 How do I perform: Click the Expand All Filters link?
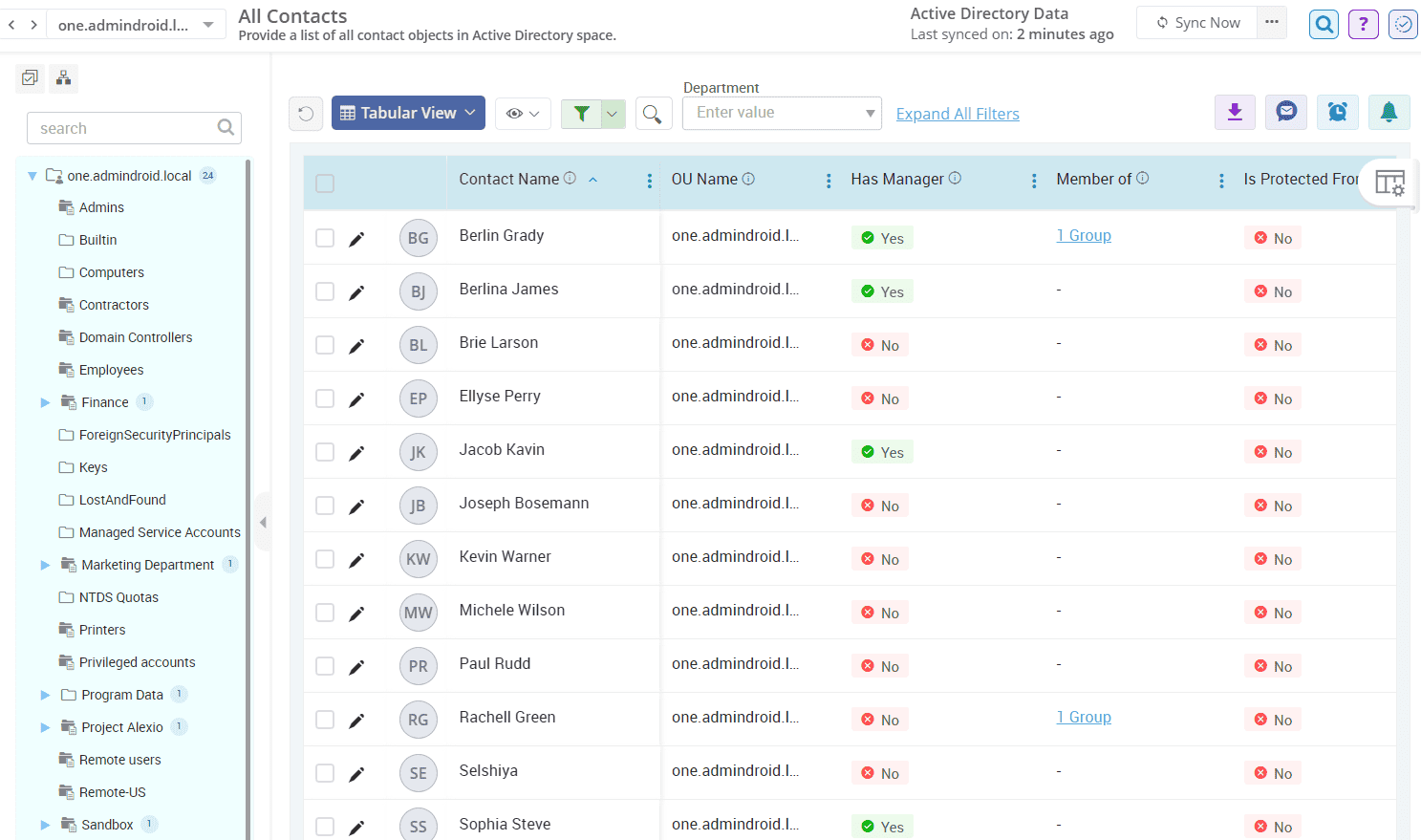tap(958, 113)
